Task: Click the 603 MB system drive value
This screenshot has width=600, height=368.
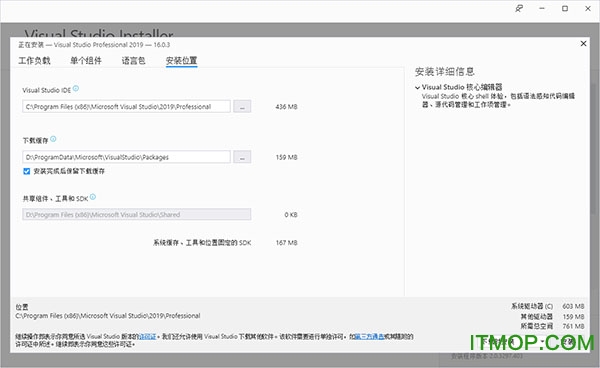Action: tap(573, 306)
